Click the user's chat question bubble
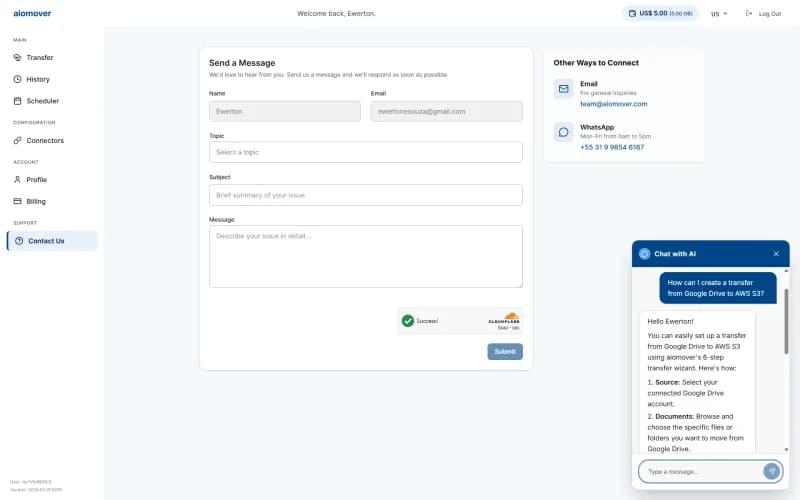 pyautogui.click(x=717, y=288)
